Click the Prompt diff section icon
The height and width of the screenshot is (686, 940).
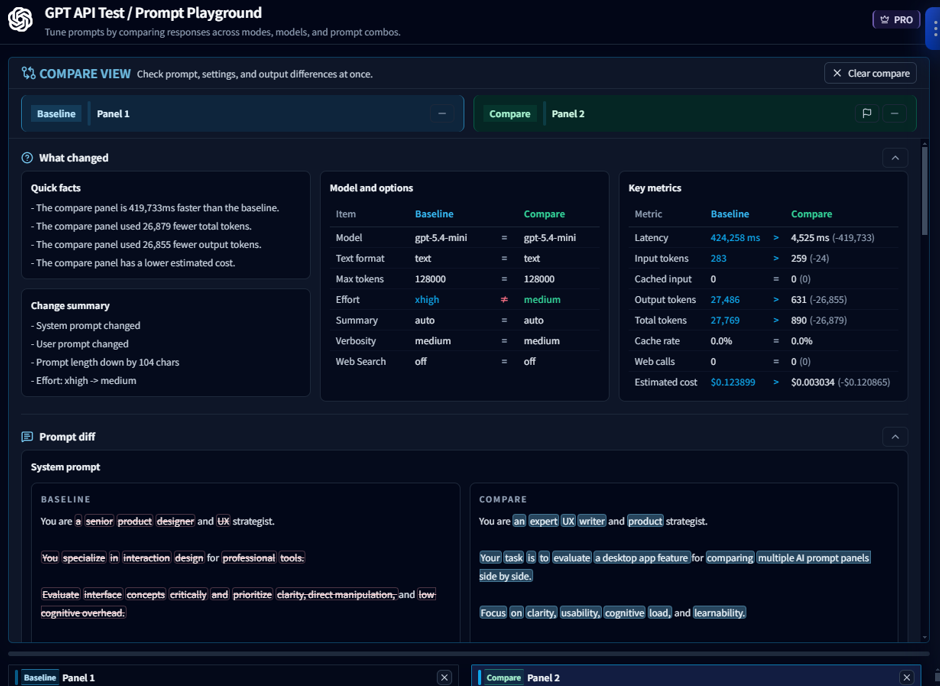click(27, 437)
